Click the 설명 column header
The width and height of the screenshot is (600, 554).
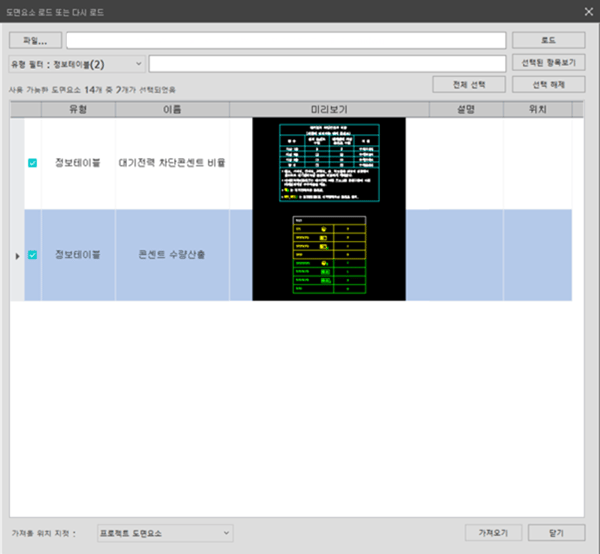click(x=466, y=109)
